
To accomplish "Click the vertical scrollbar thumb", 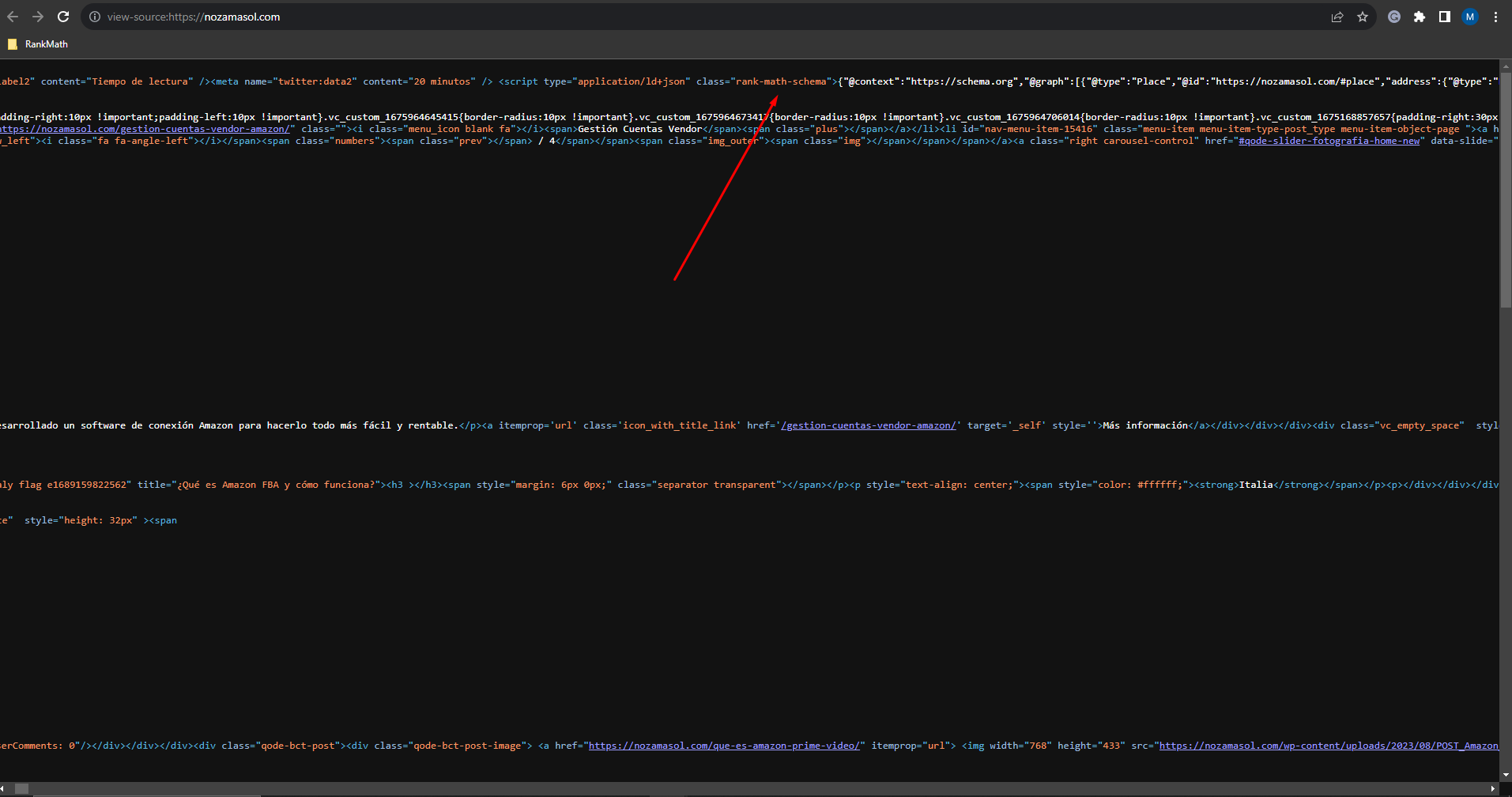I will tap(1505, 190).
